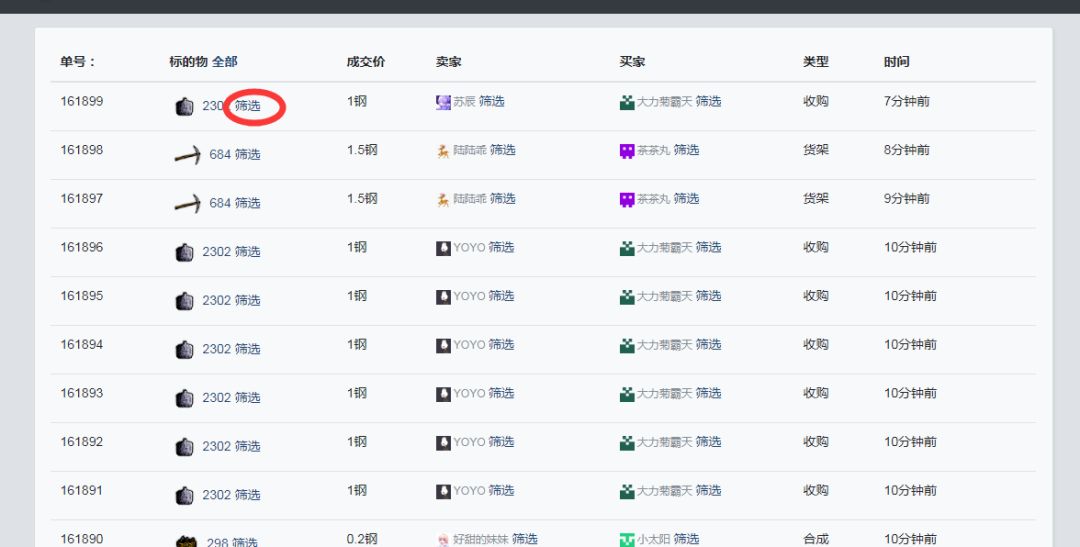
Task: Open YOYO seller avatar in order 161895
Action: 444,297
